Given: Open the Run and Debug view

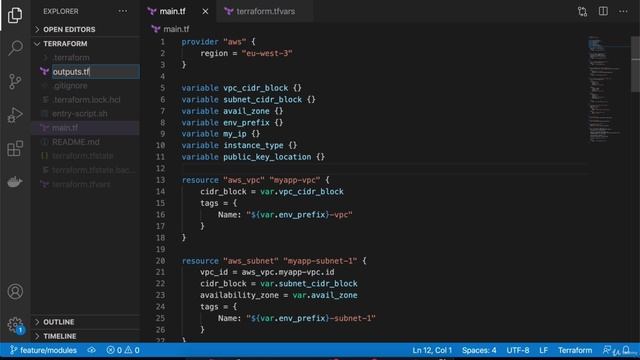Looking at the screenshot, I should pos(15,115).
